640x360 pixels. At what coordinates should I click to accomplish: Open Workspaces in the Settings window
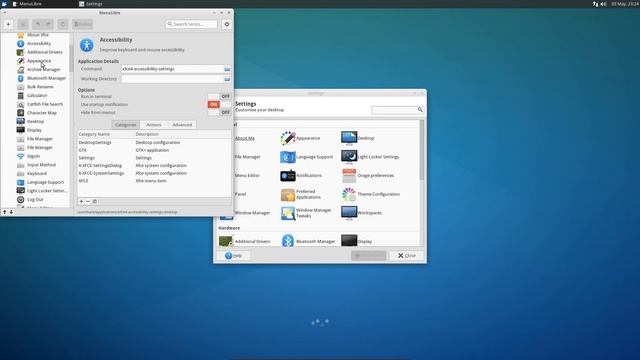tap(362, 213)
